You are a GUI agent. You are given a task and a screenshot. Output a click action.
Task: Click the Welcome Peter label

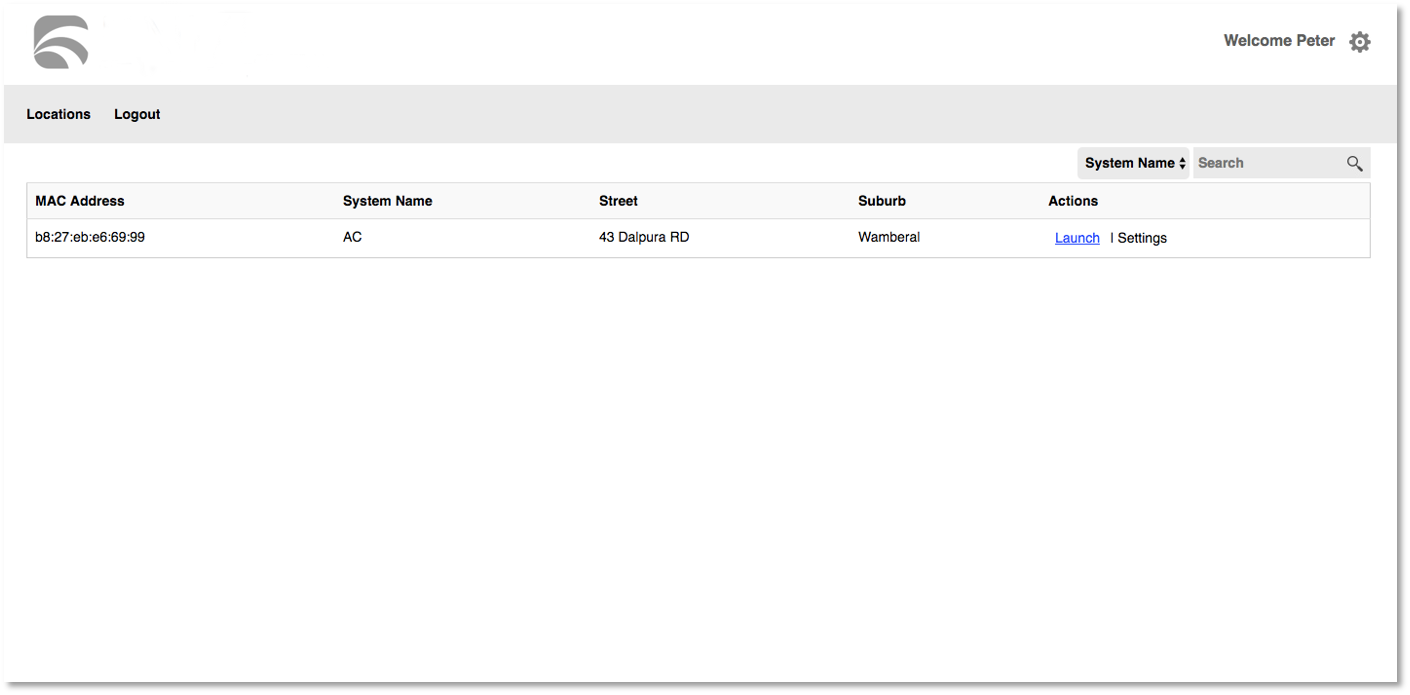coord(1279,40)
